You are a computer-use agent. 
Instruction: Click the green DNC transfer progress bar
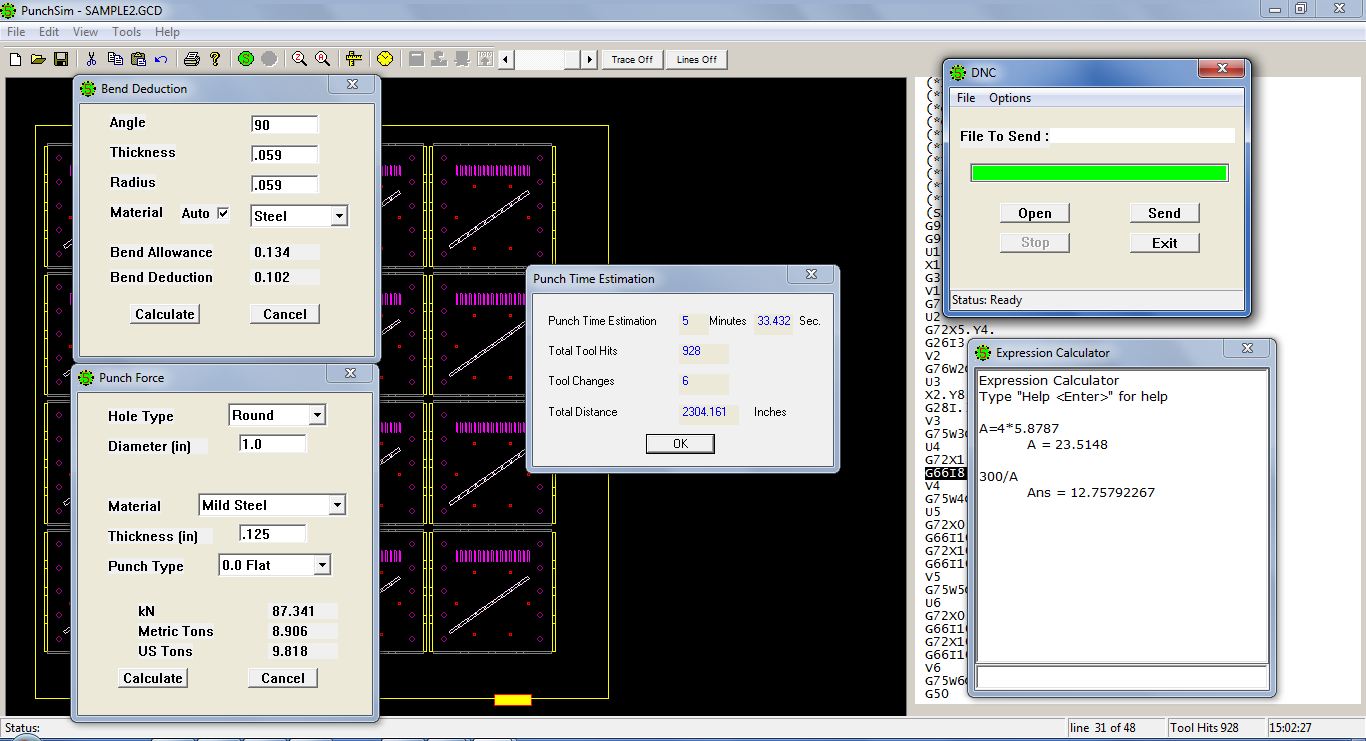click(x=1099, y=173)
